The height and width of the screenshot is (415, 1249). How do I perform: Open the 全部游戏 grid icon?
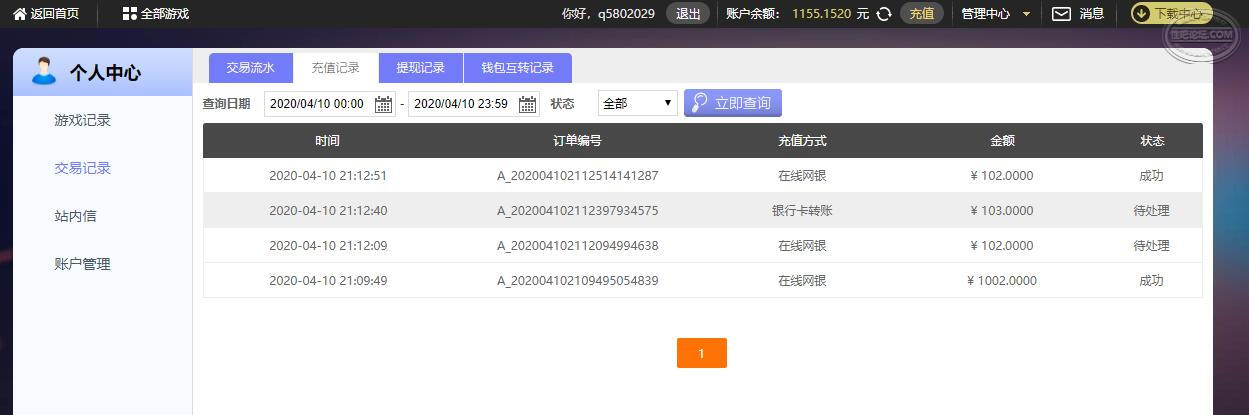click(129, 14)
